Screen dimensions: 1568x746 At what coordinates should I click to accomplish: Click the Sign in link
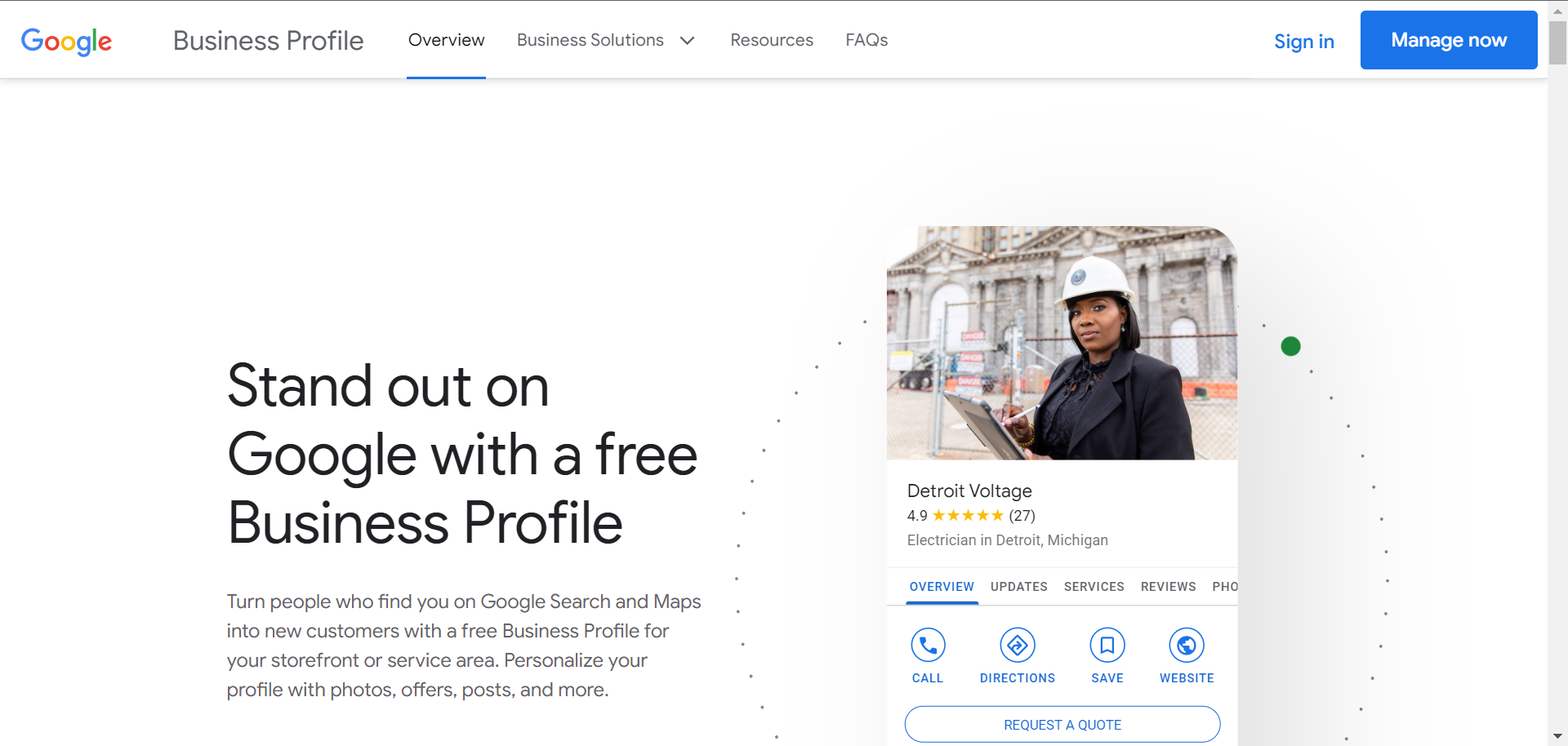(x=1303, y=42)
